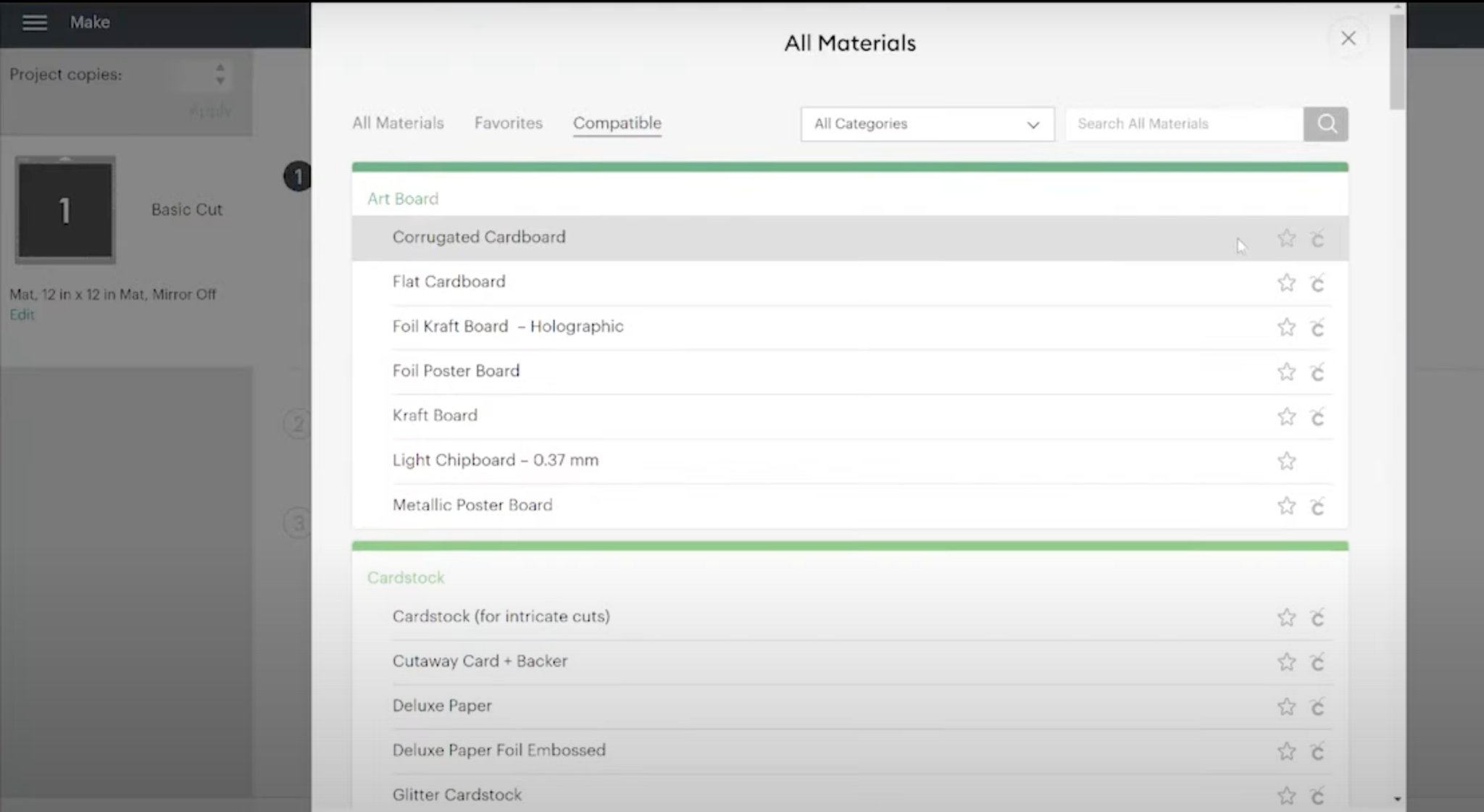1484x812 pixels.
Task: Scroll down the materials list
Action: point(1397,798)
